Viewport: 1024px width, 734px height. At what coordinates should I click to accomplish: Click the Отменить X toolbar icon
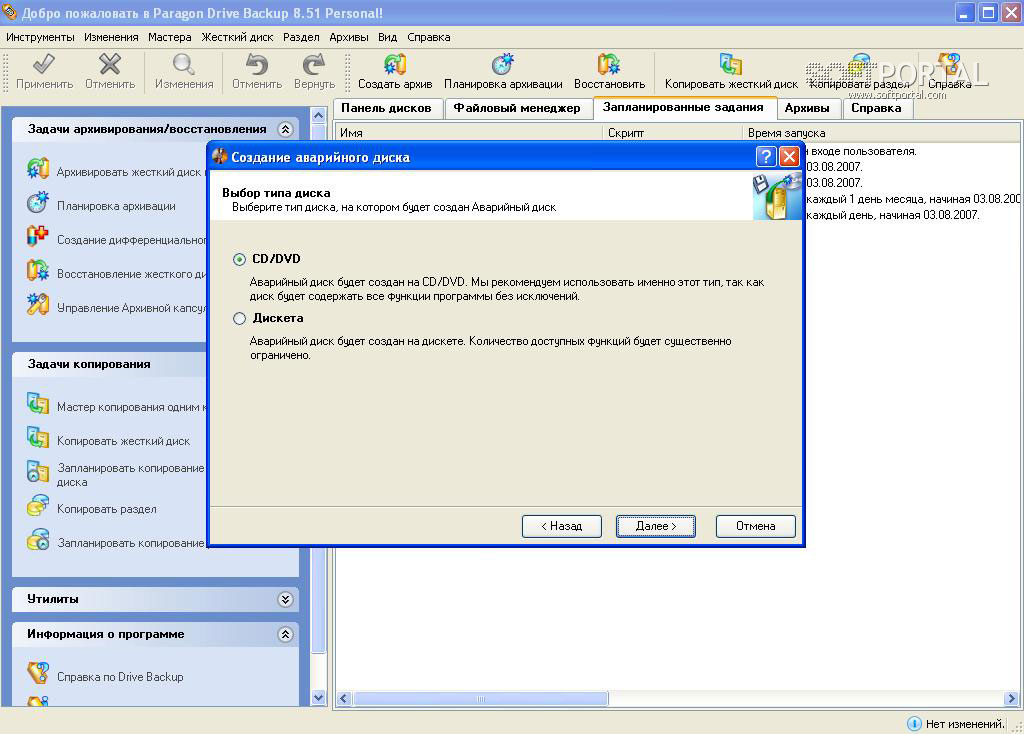pyautogui.click(x=110, y=64)
